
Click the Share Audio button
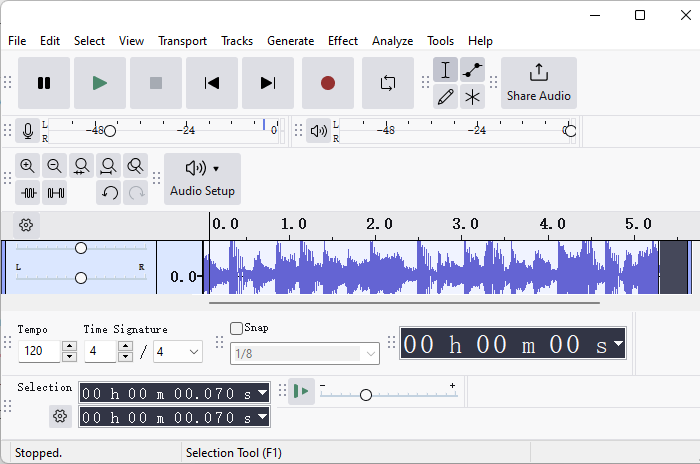[539, 83]
